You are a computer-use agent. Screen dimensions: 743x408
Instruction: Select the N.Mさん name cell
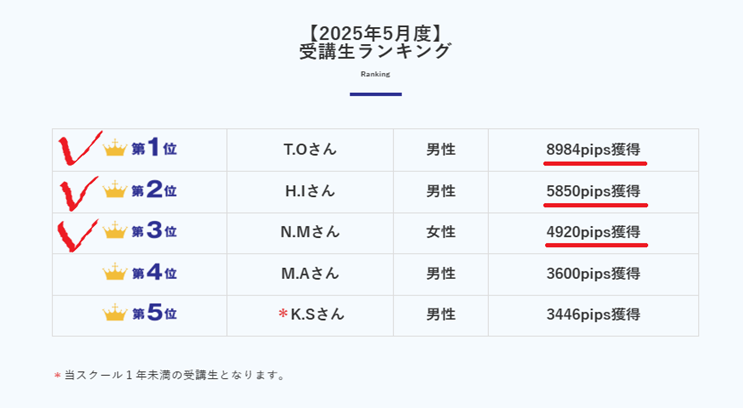pyautogui.click(x=310, y=233)
